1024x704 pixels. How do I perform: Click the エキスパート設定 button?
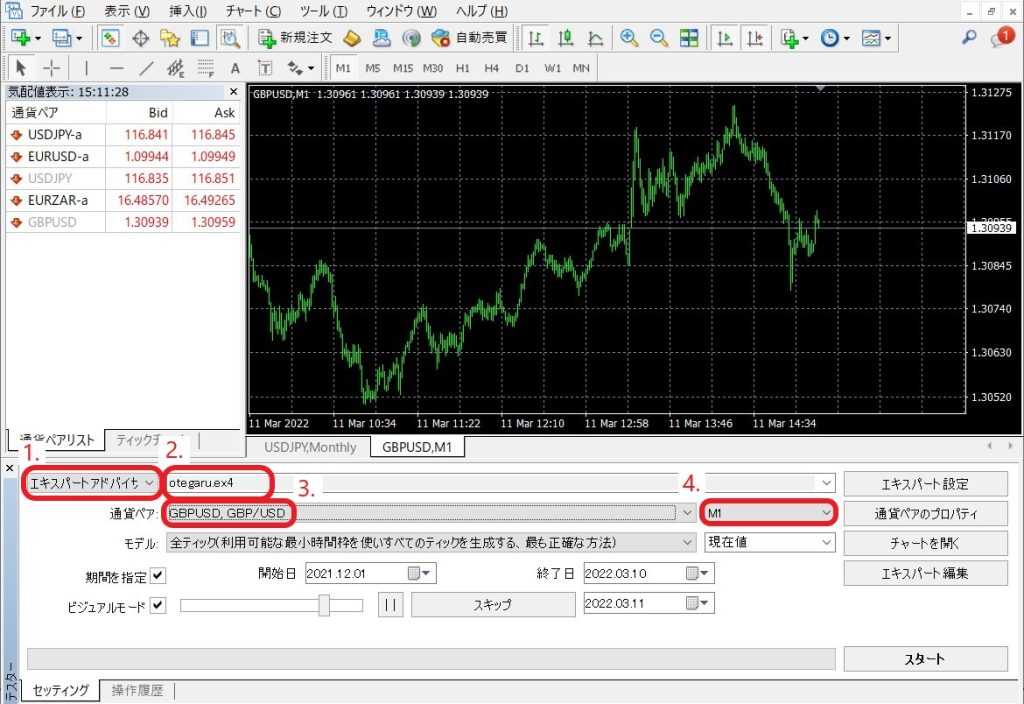coord(924,484)
